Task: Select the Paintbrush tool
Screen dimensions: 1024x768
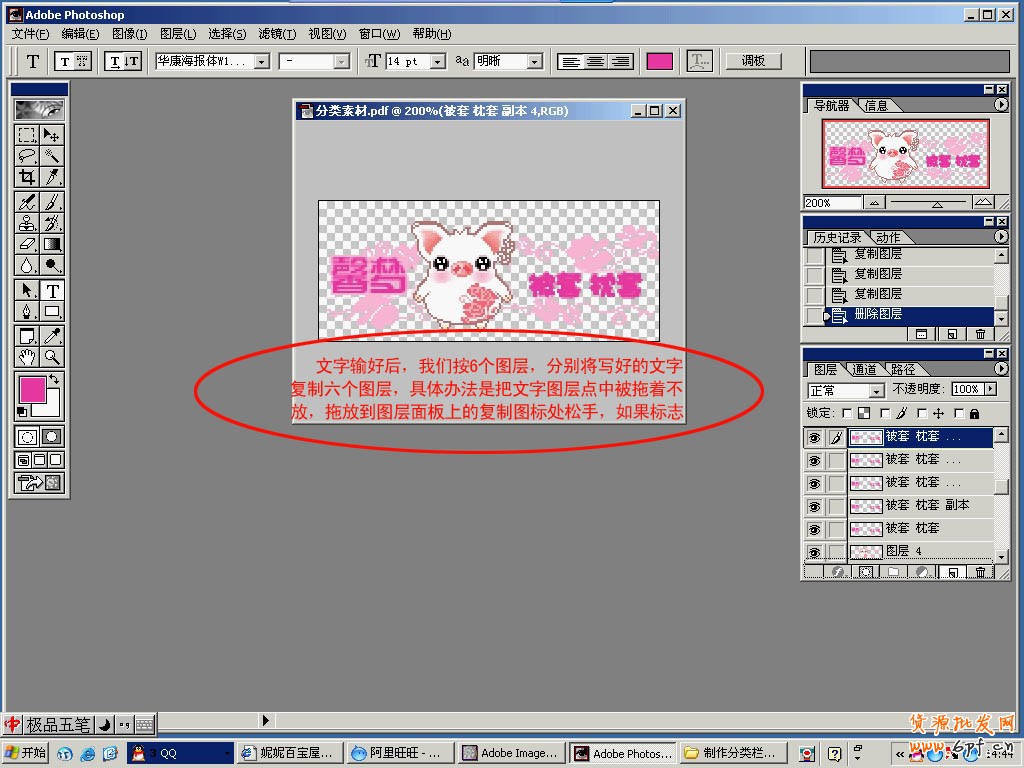Action: click(52, 202)
